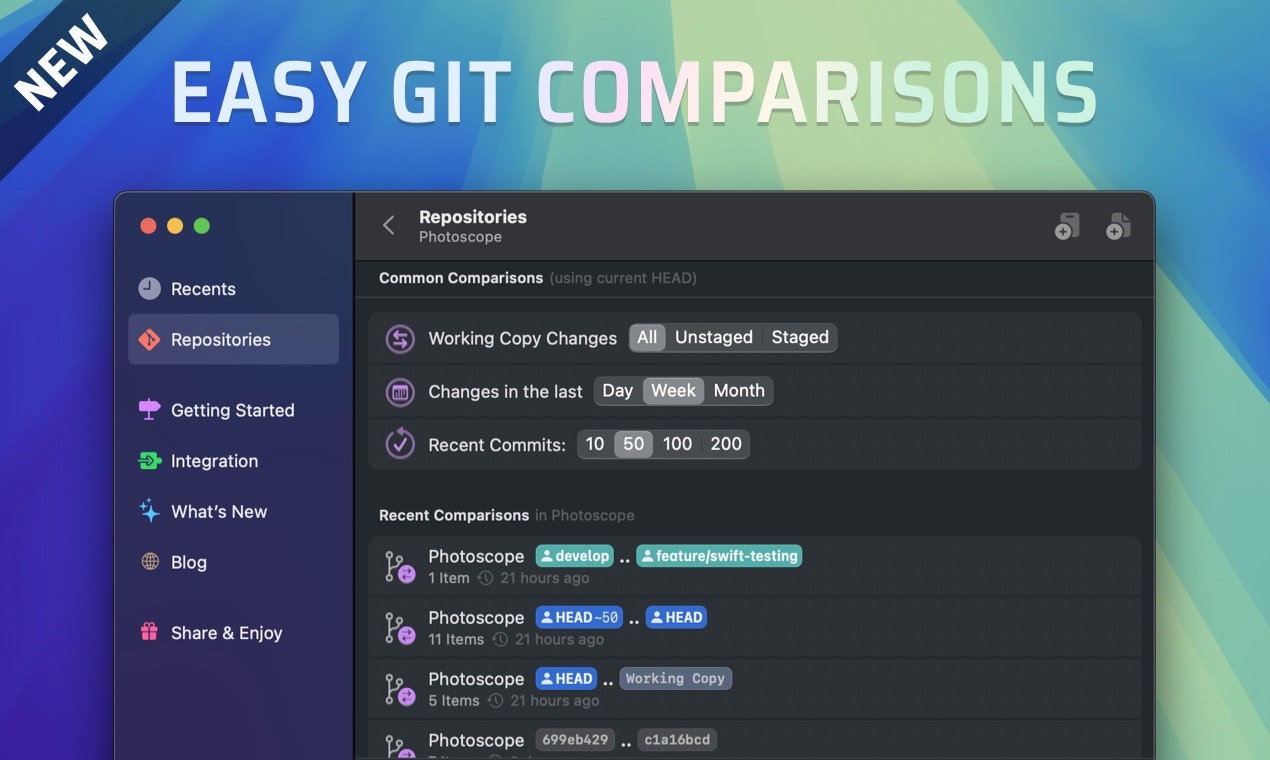The width and height of the screenshot is (1270, 760).
Task: Open Getting Started in the sidebar
Action: click(234, 410)
